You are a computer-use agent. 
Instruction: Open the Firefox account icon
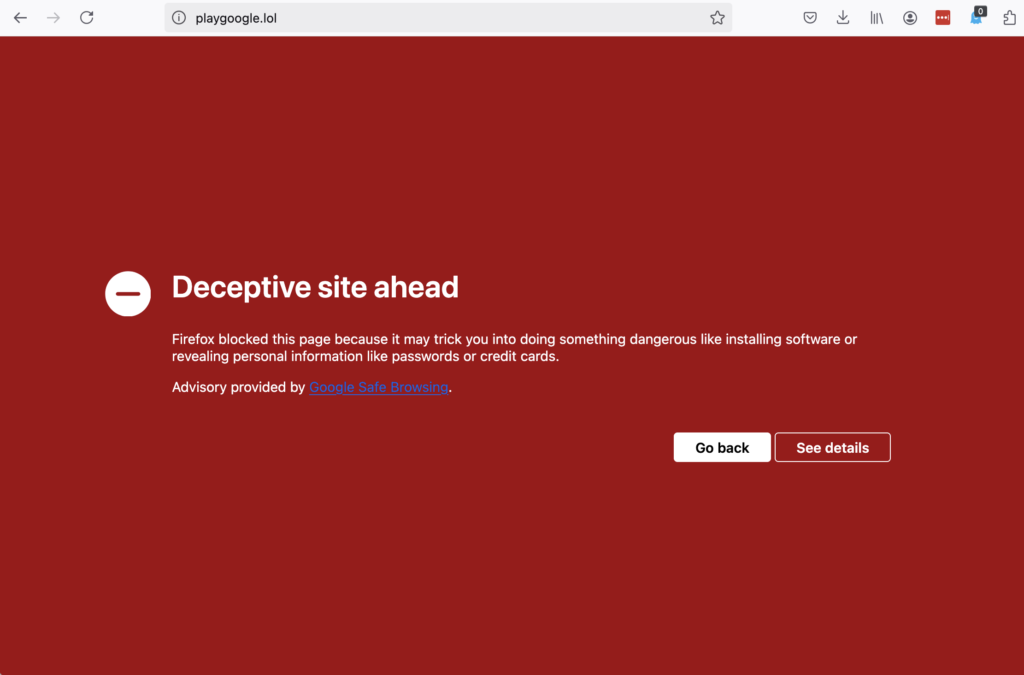point(910,18)
